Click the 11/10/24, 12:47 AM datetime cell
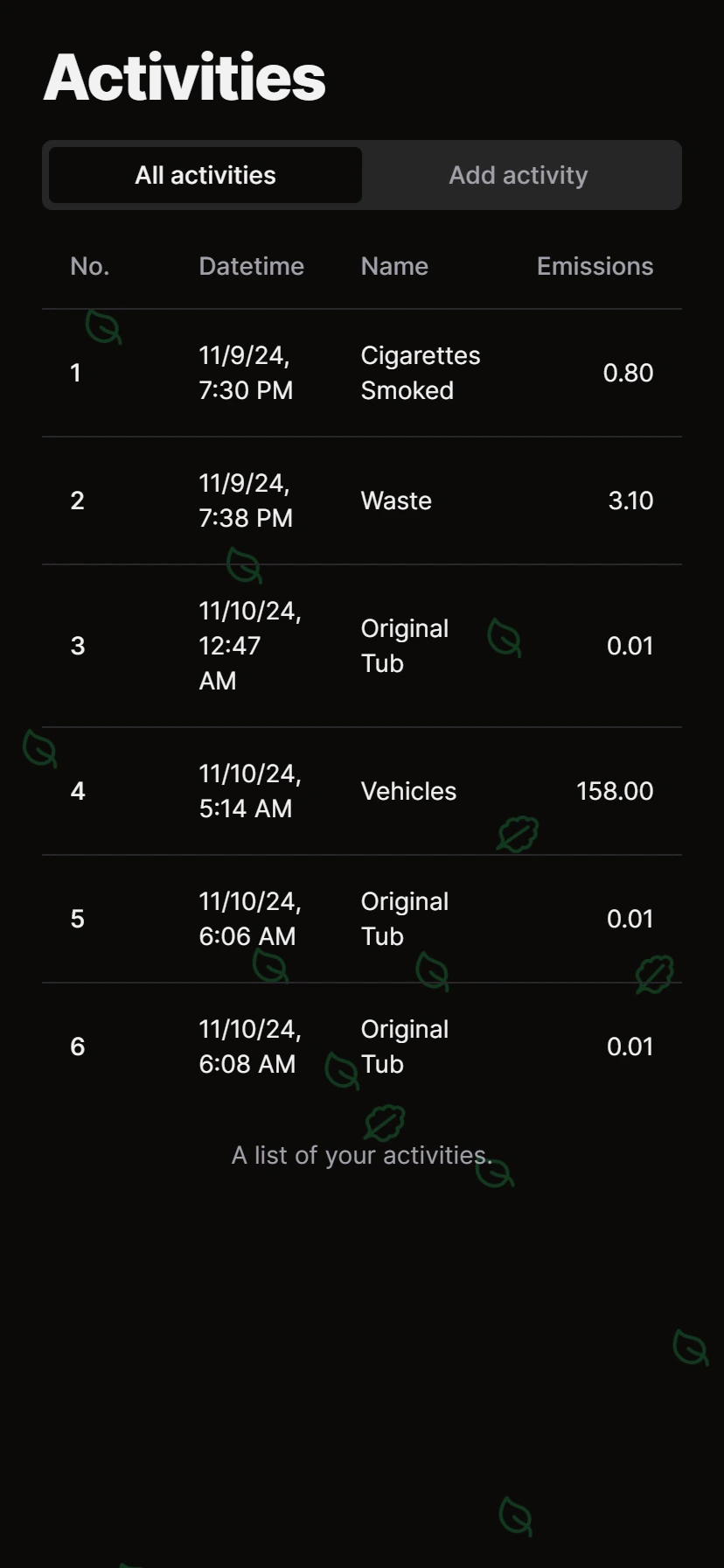Screen dimensions: 724x1568 coord(249,646)
